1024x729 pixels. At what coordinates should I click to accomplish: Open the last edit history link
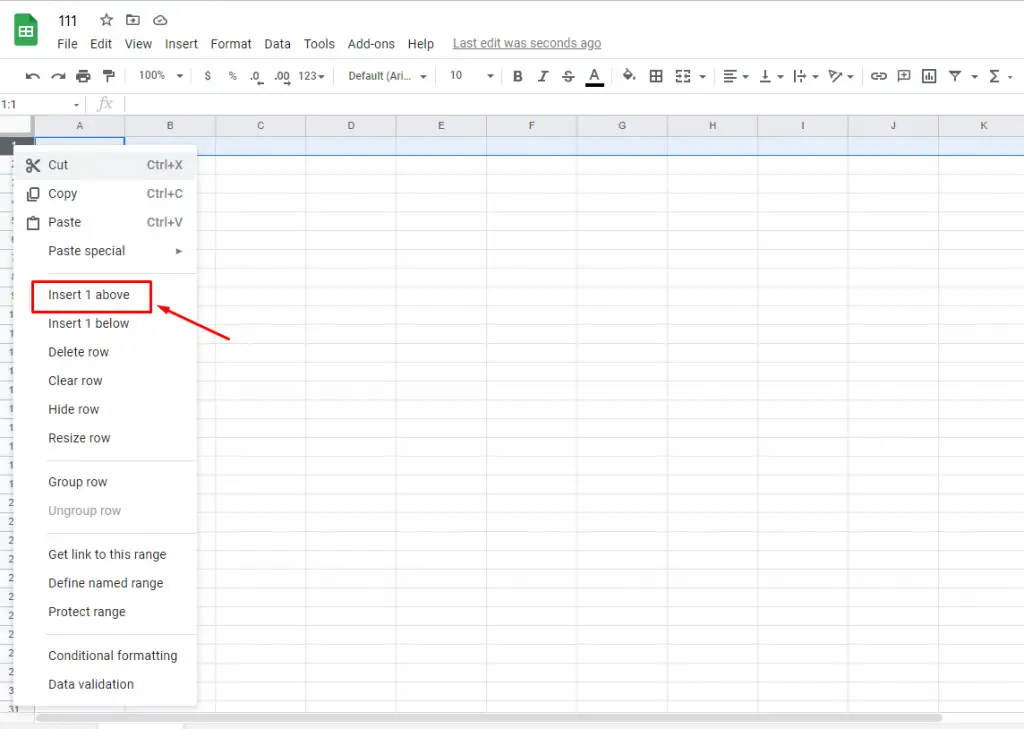coord(527,43)
